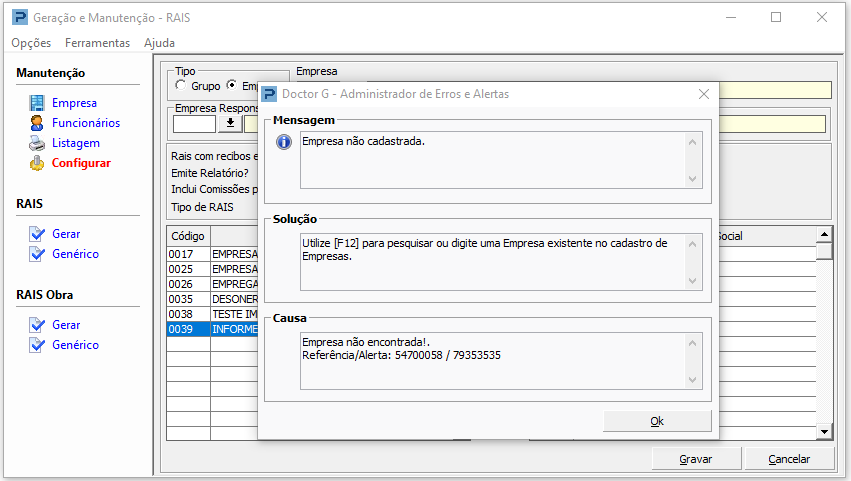Open the red Configurar link

81,163
